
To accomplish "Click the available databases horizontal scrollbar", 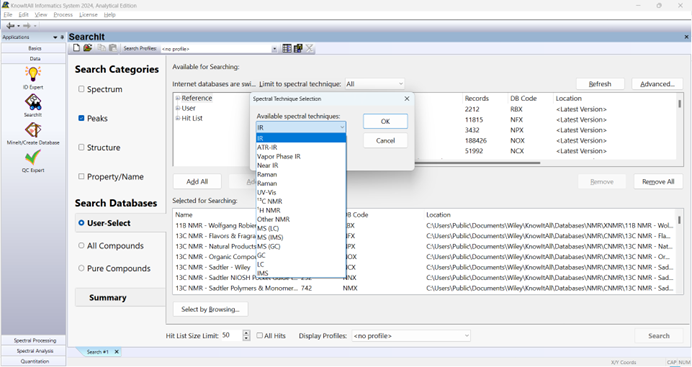I will tap(477, 163).
